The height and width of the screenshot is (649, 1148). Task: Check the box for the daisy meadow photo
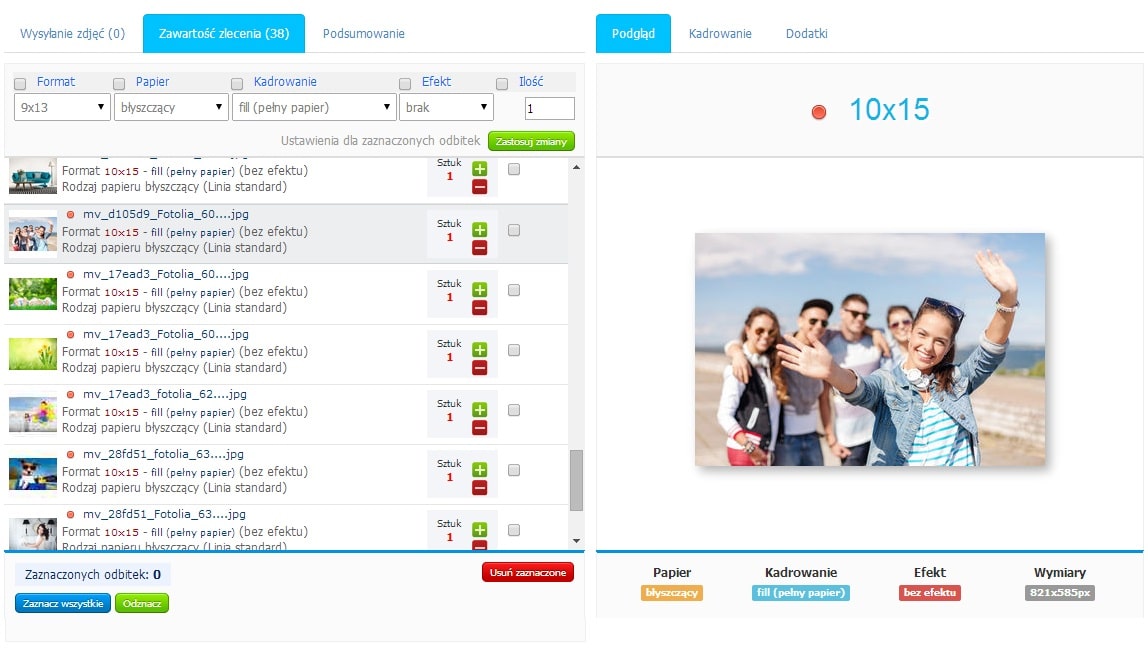pyautogui.click(x=514, y=290)
